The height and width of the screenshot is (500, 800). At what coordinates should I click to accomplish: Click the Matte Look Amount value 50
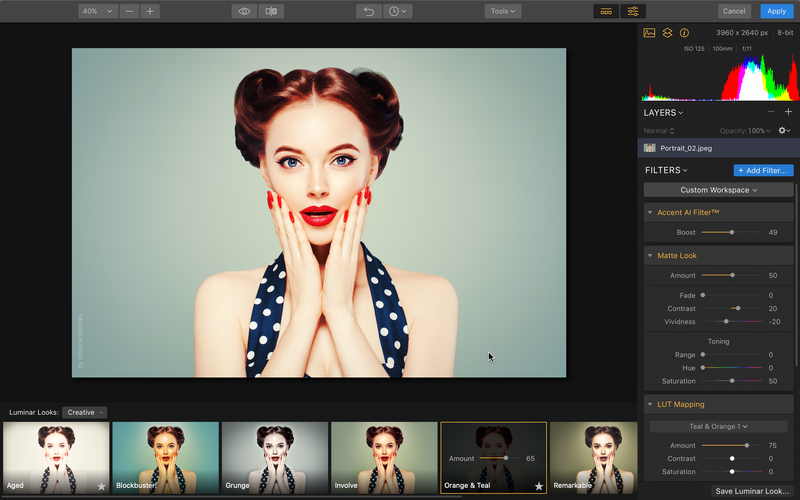point(772,276)
